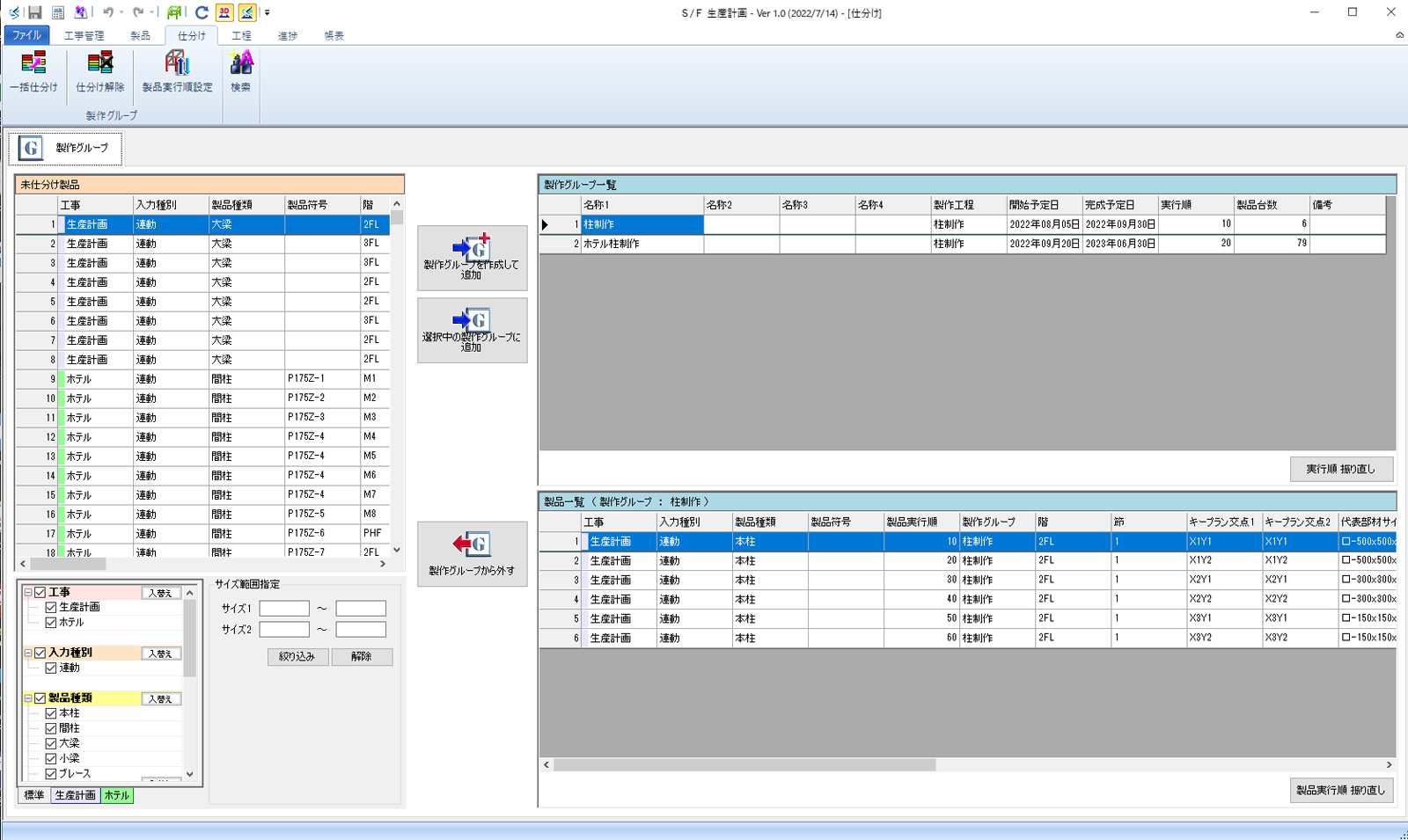Switch to the 工程 ribbon tab

coord(241,36)
